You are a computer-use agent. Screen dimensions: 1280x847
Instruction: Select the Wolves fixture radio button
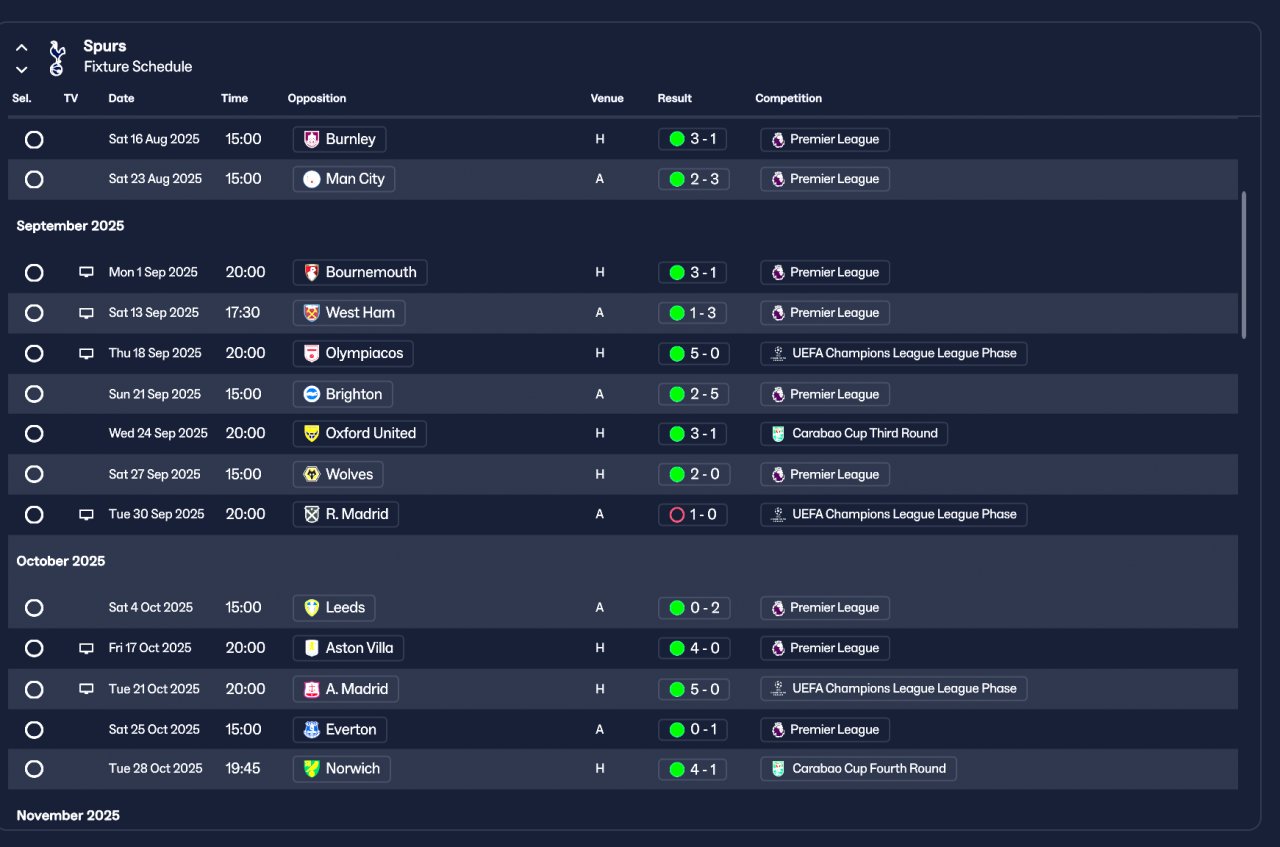coord(34,474)
